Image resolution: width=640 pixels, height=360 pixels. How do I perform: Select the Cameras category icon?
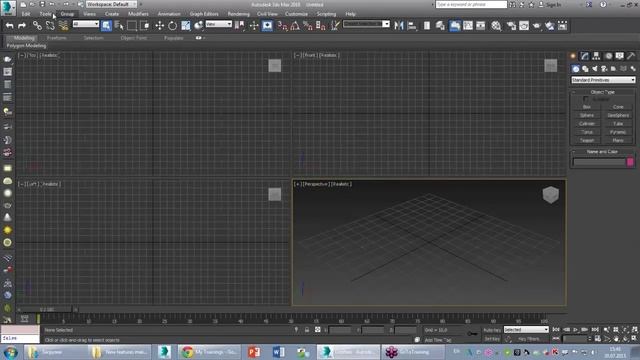(604, 69)
